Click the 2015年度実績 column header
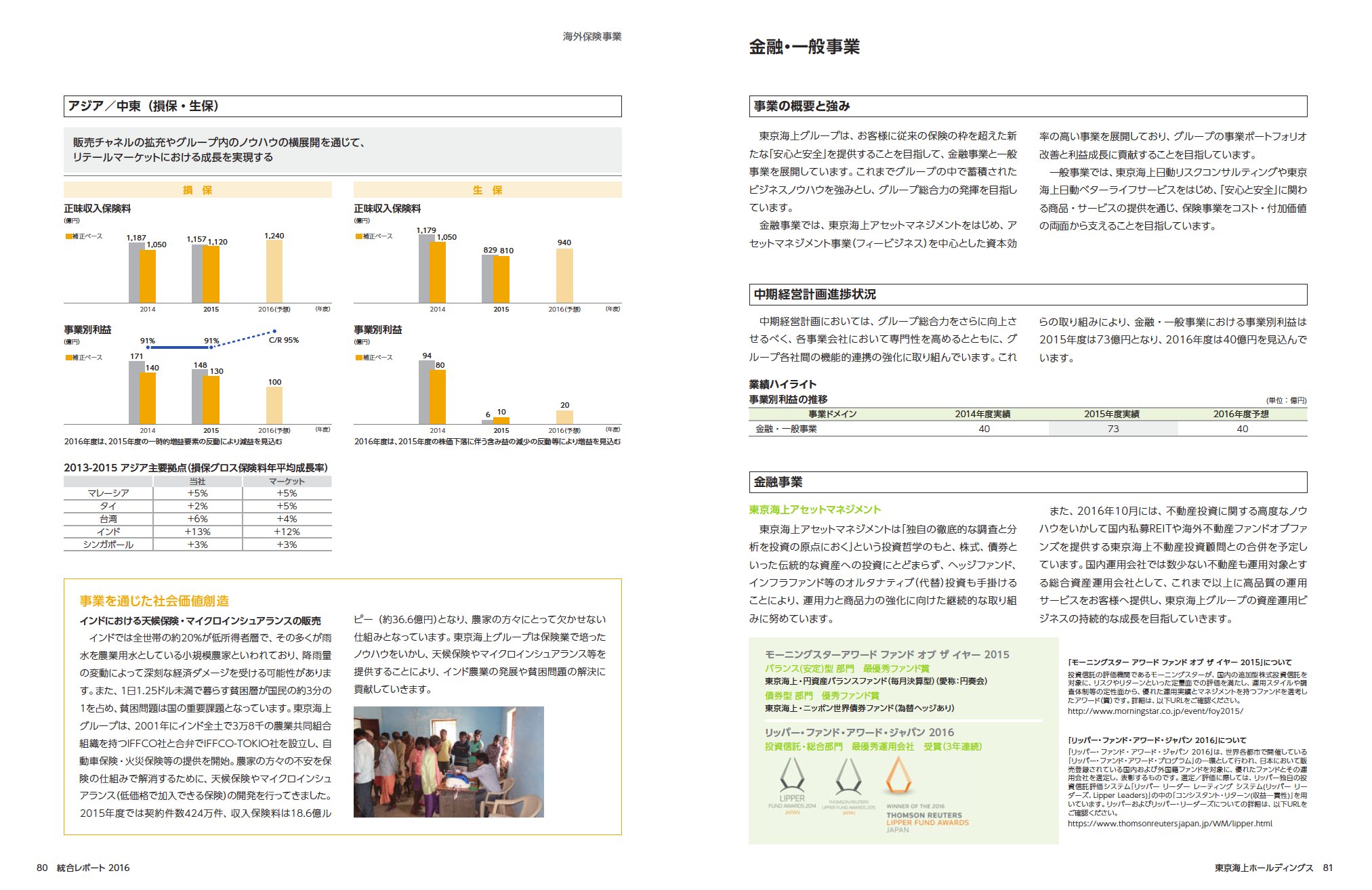1372x890 pixels. [1113, 414]
